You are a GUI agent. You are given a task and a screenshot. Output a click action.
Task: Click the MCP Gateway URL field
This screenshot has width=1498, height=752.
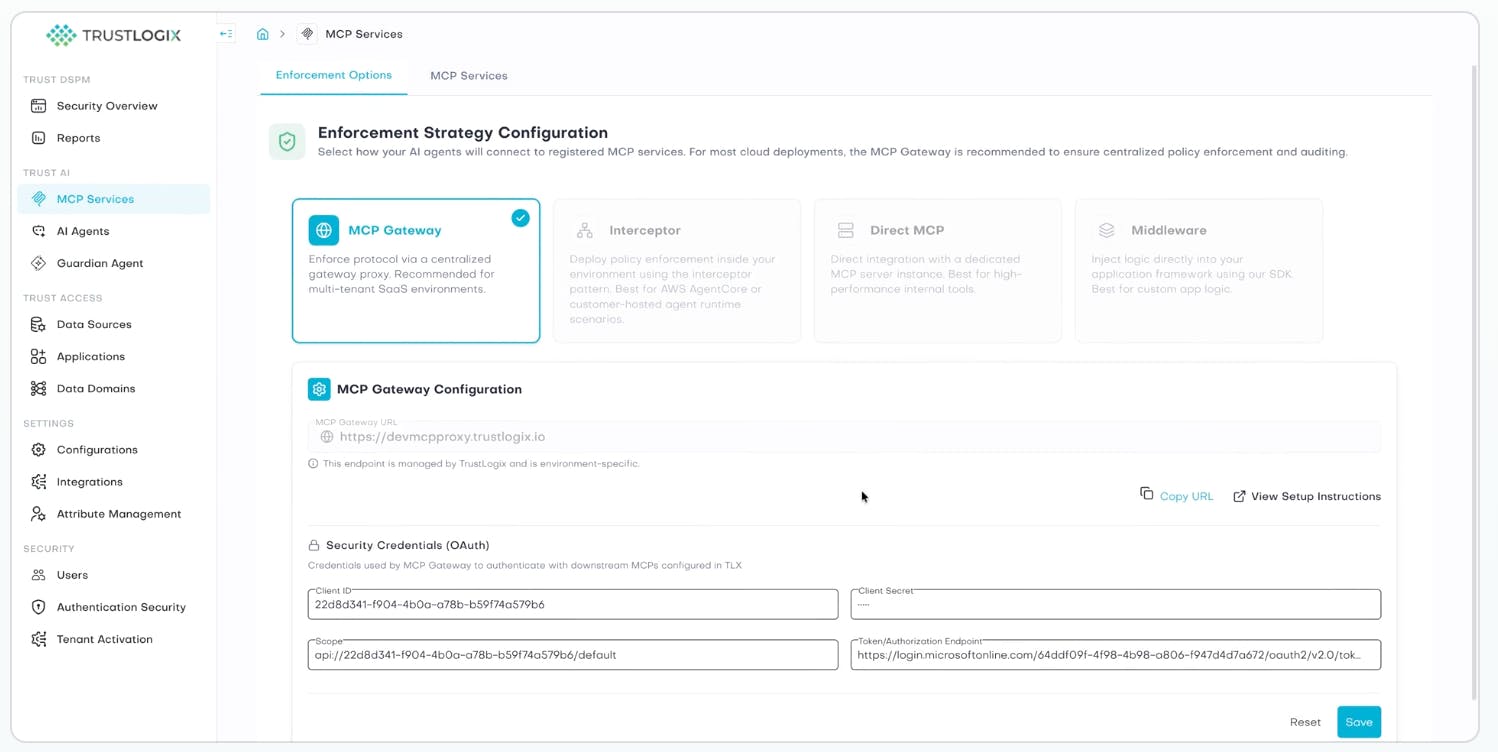[844, 437]
